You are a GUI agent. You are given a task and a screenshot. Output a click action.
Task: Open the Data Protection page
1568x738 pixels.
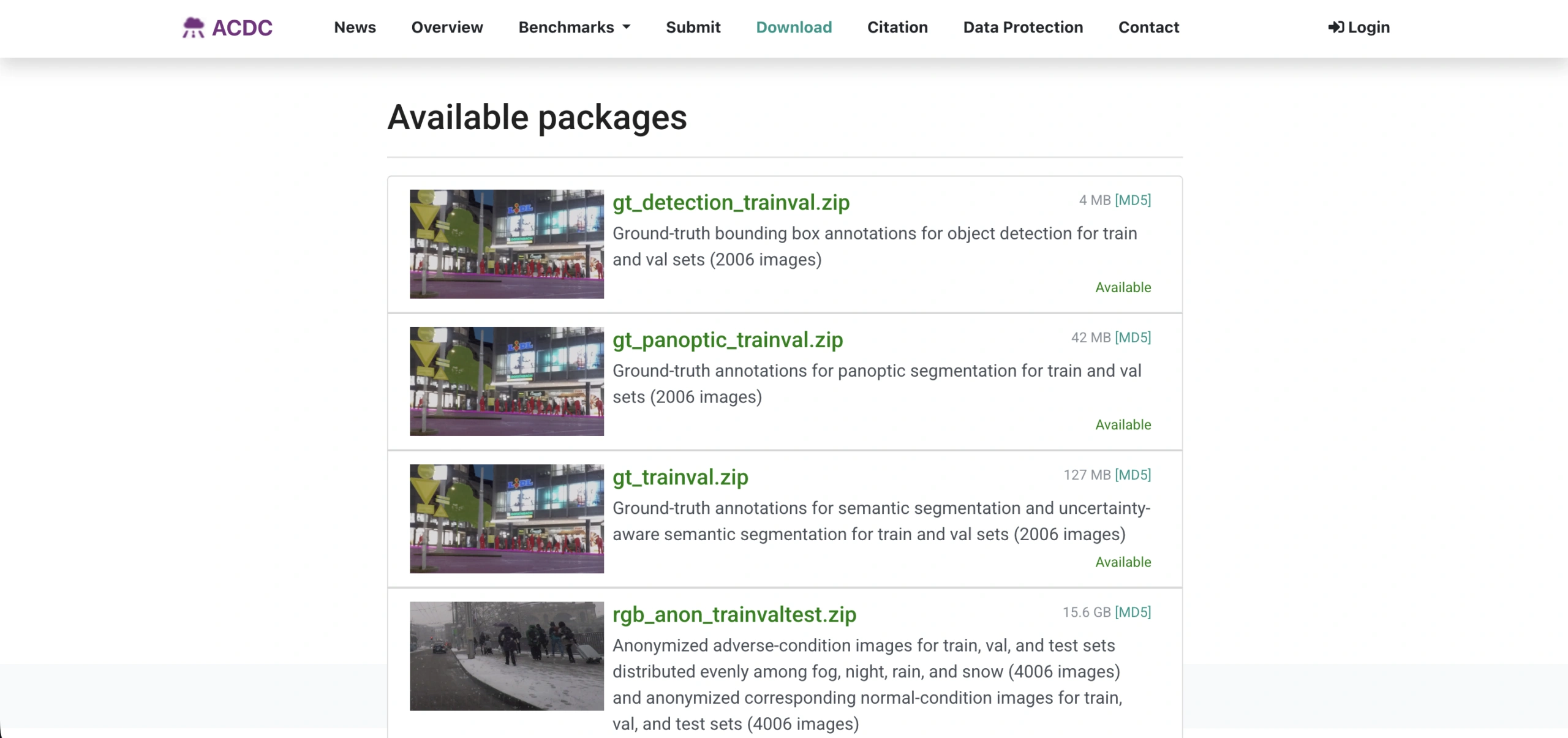pyautogui.click(x=1023, y=28)
